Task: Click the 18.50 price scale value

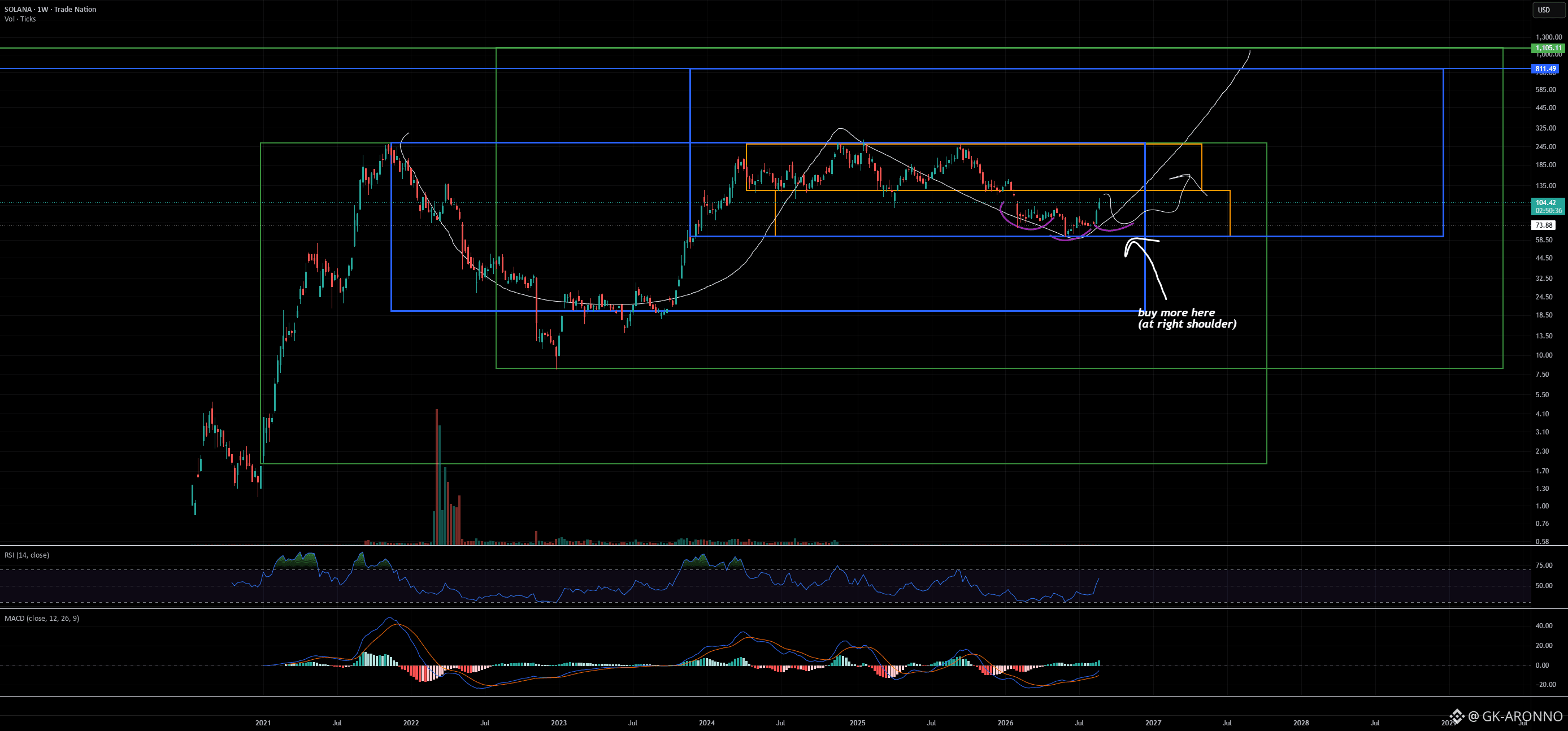Action: (x=1544, y=315)
